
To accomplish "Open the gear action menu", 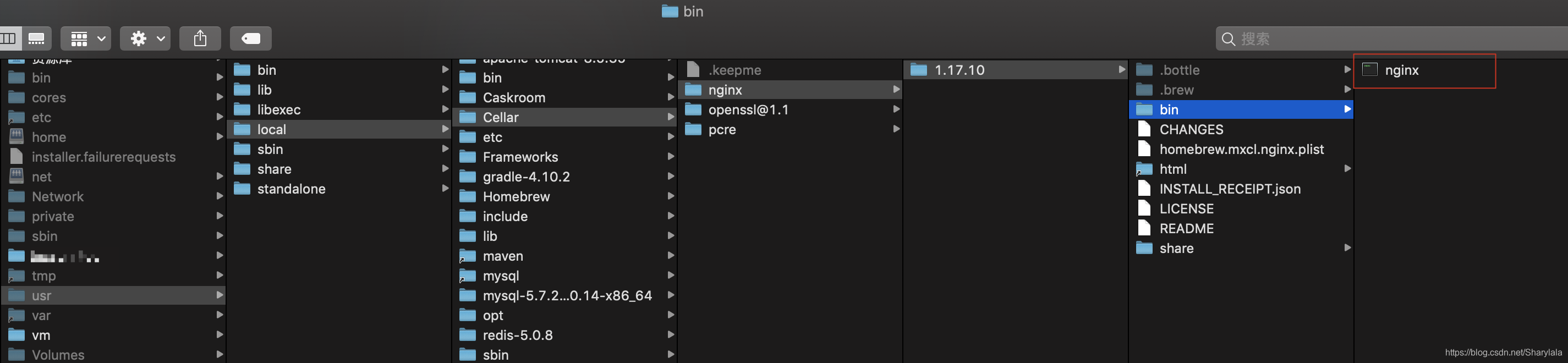I will pyautogui.click(x=145, y=39).
